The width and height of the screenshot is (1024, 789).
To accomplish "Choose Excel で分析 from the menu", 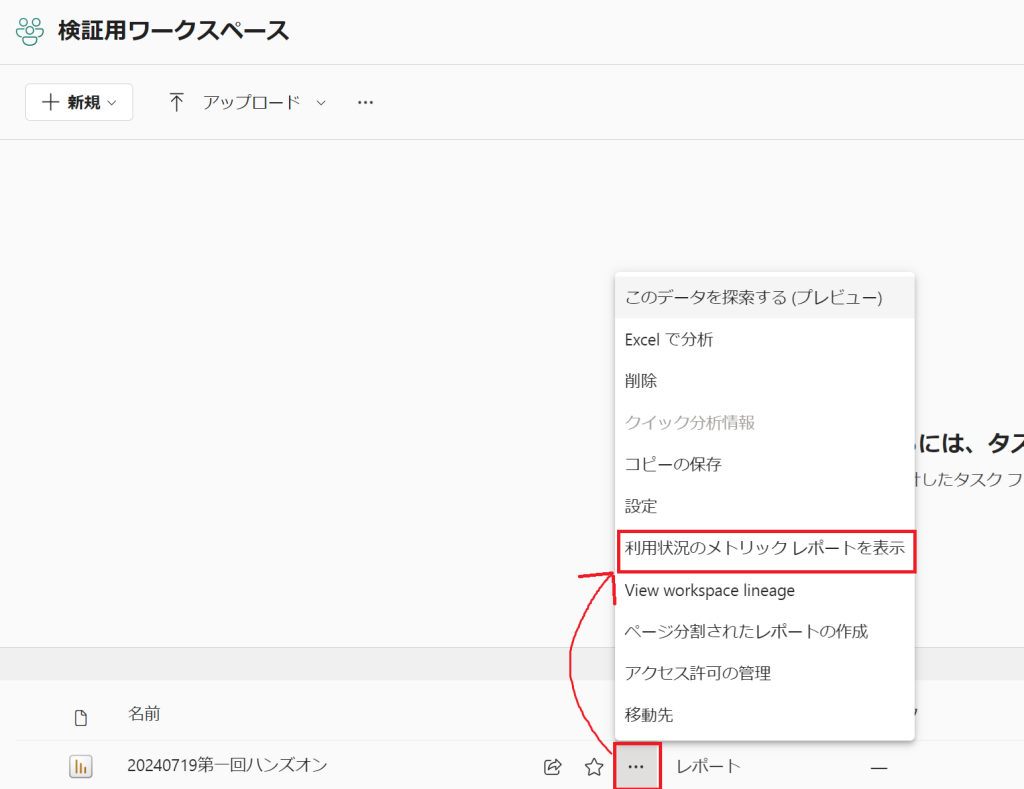I will click(x=669, y=339).
